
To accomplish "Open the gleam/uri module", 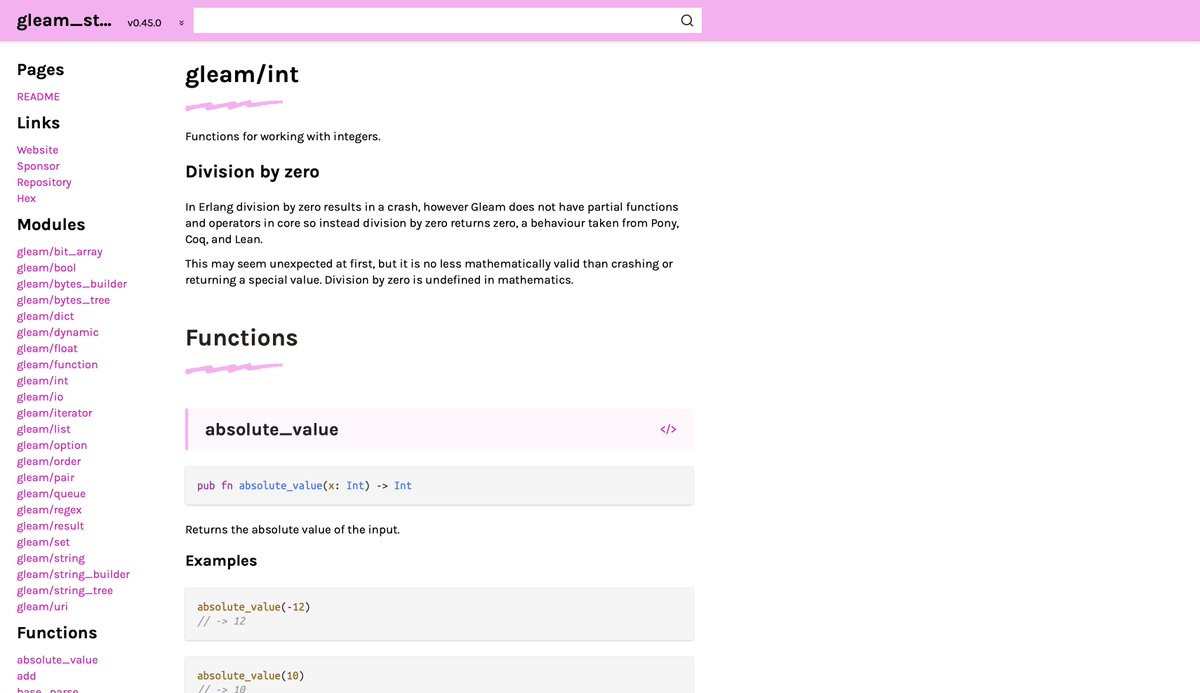I will (x=43, y=606).
